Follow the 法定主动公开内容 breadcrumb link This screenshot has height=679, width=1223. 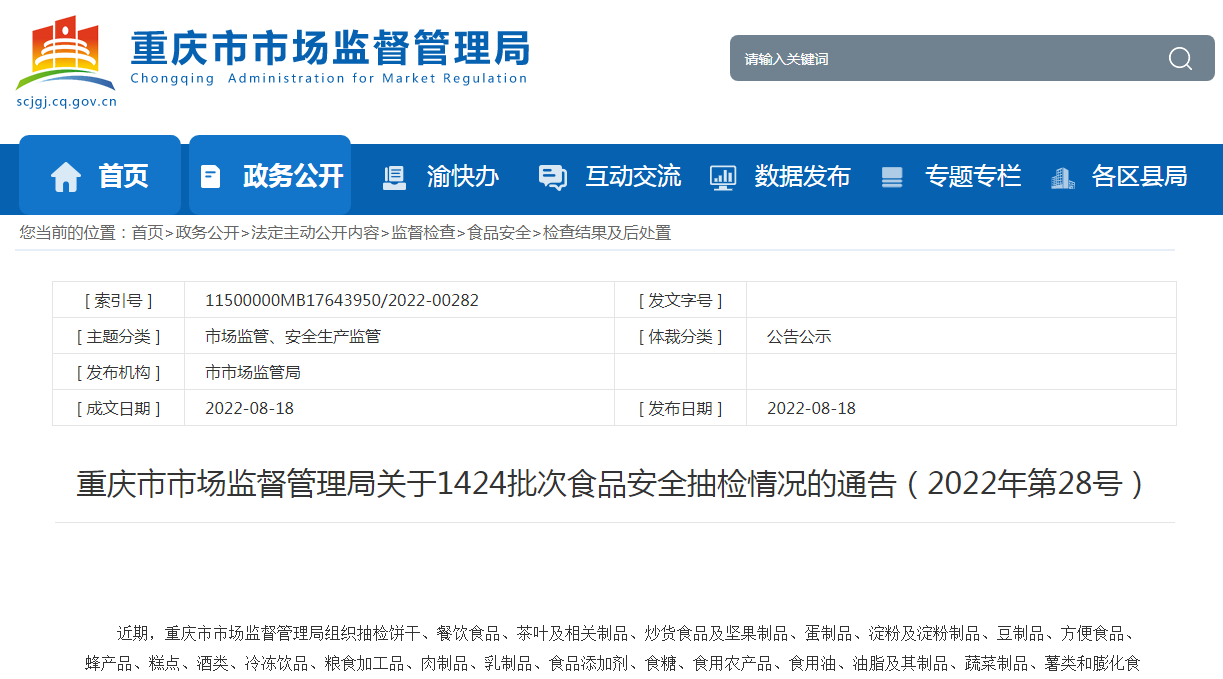(x=315, y=233)
